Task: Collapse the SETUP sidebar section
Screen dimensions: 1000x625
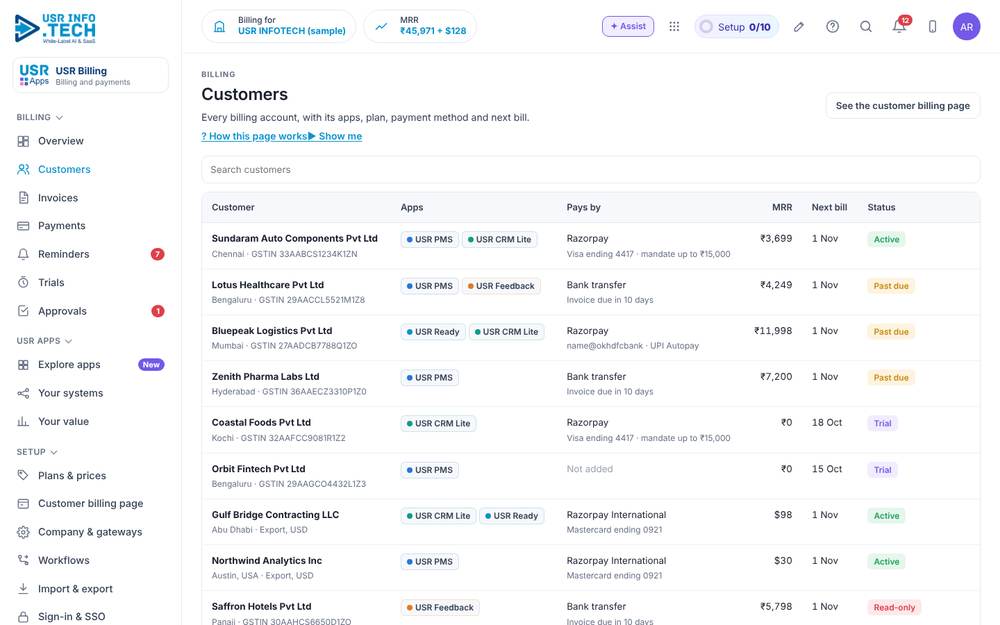Action: tap(37, 452)
